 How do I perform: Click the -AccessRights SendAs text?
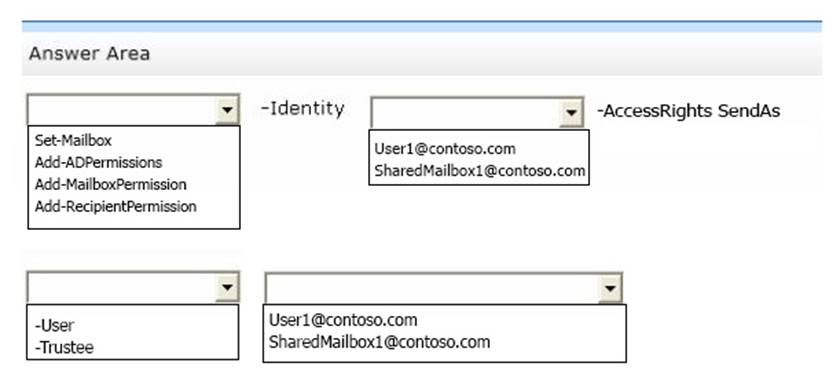688,111
